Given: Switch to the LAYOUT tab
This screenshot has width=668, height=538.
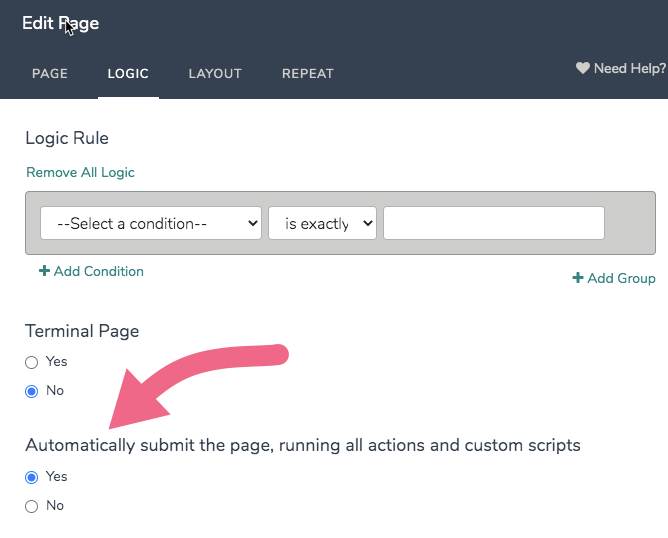Looking at the screenshot, I should click(x=215, y=74).
